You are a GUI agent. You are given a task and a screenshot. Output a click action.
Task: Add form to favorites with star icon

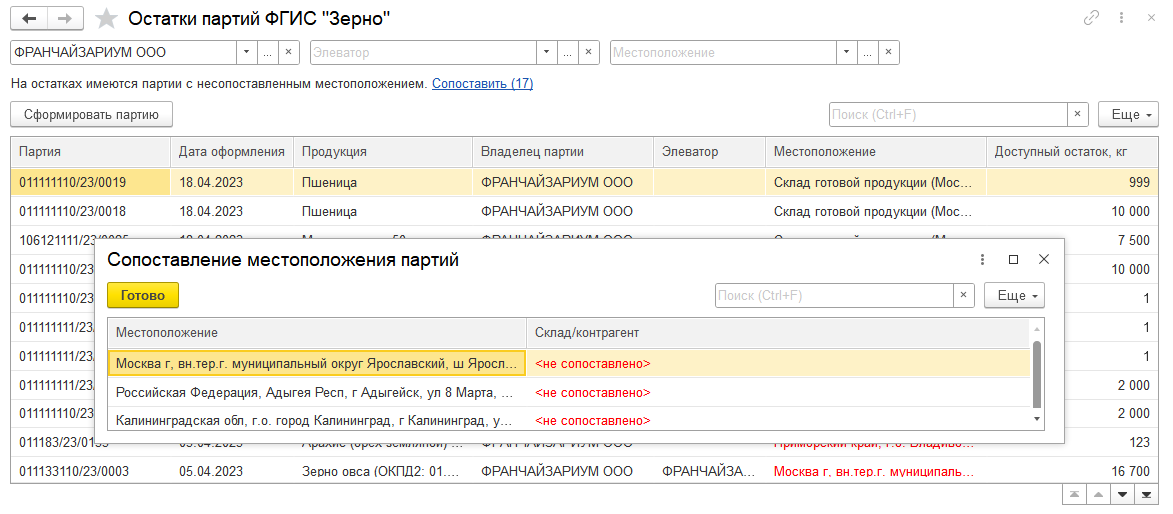tap(105, 19)
